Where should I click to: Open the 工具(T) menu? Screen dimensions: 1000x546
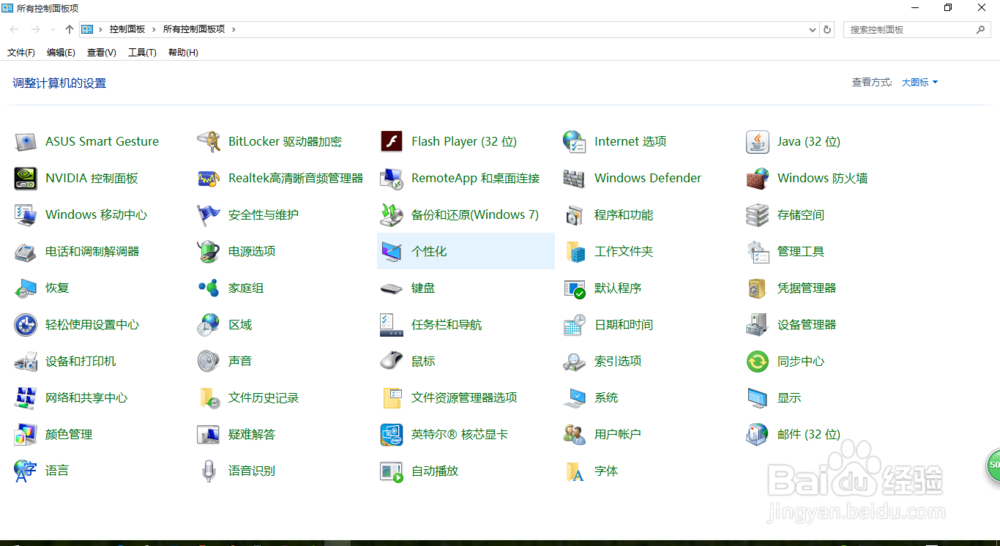click(x=142, y=53)
